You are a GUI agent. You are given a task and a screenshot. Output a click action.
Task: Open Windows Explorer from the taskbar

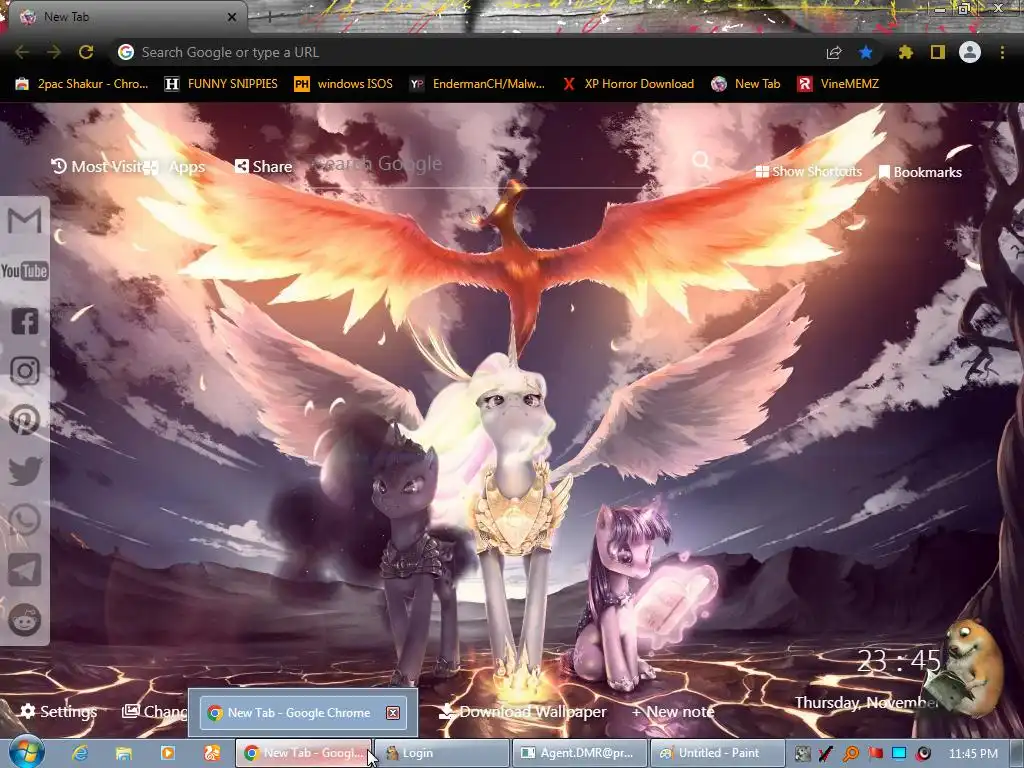(x=123, y=753)
